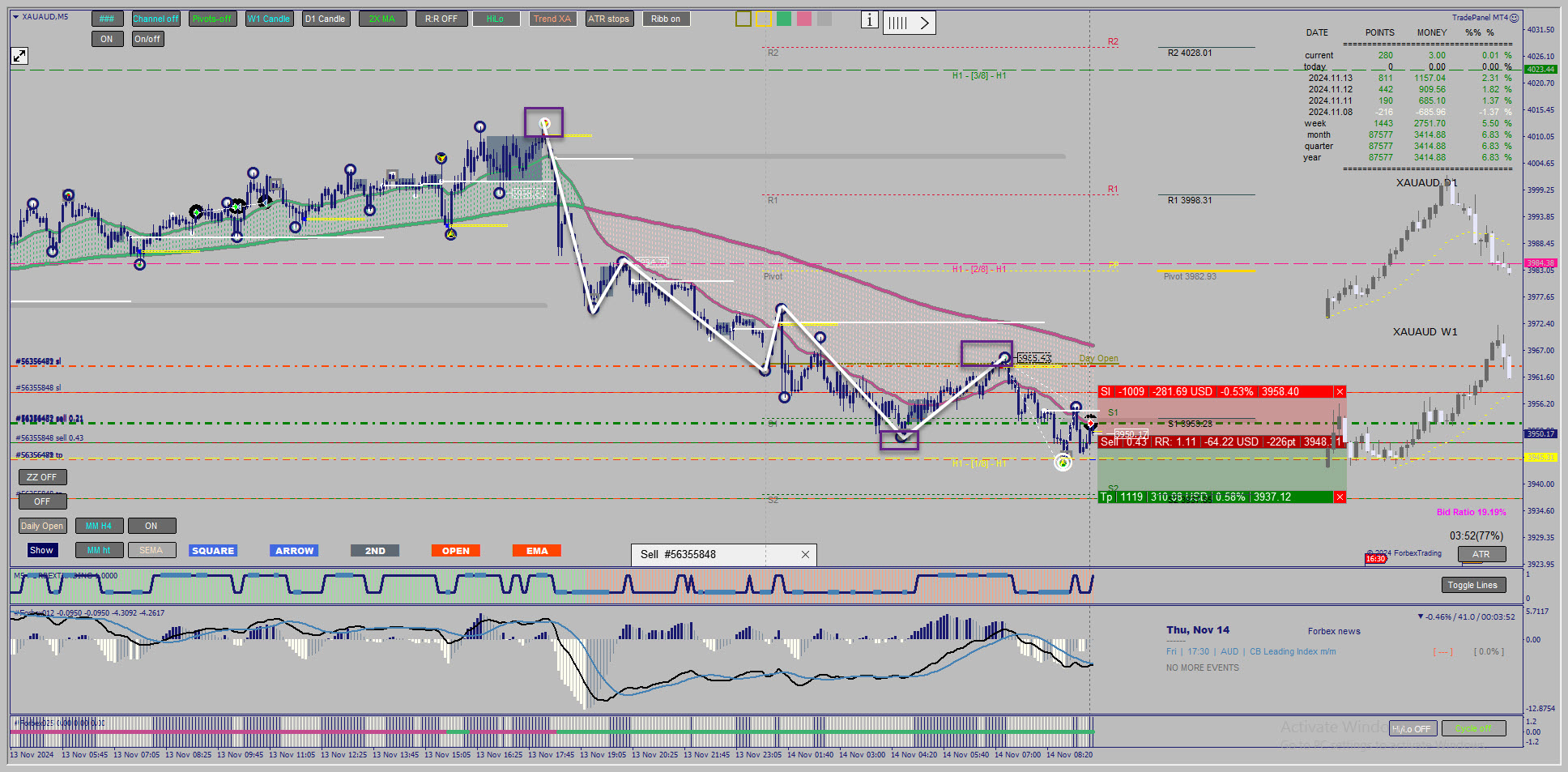Close the Sell #56355848 order box
Screen dimensions: 1568x772
point(805,555)
